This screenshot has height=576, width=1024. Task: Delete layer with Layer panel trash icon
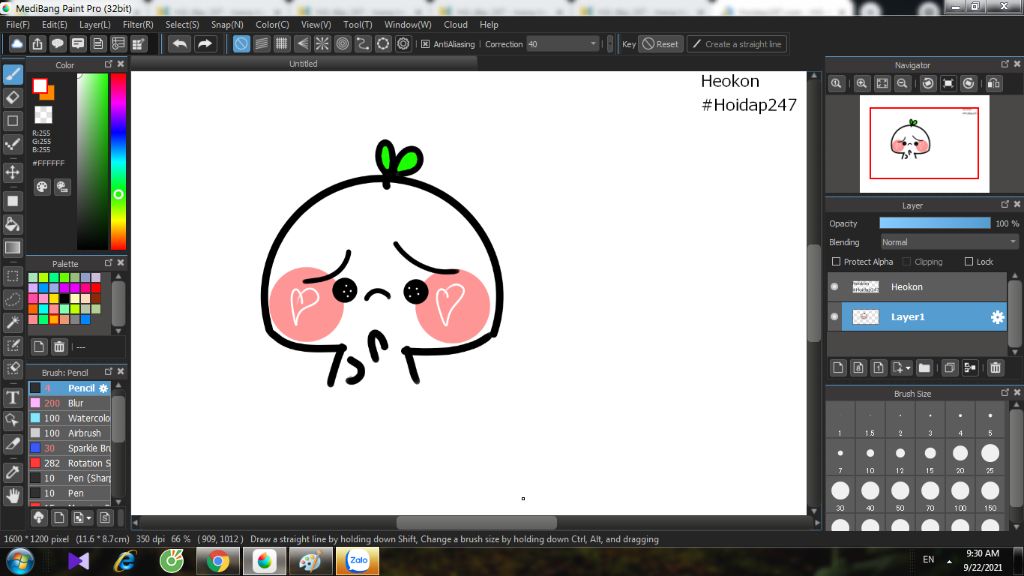pos(995,368)
